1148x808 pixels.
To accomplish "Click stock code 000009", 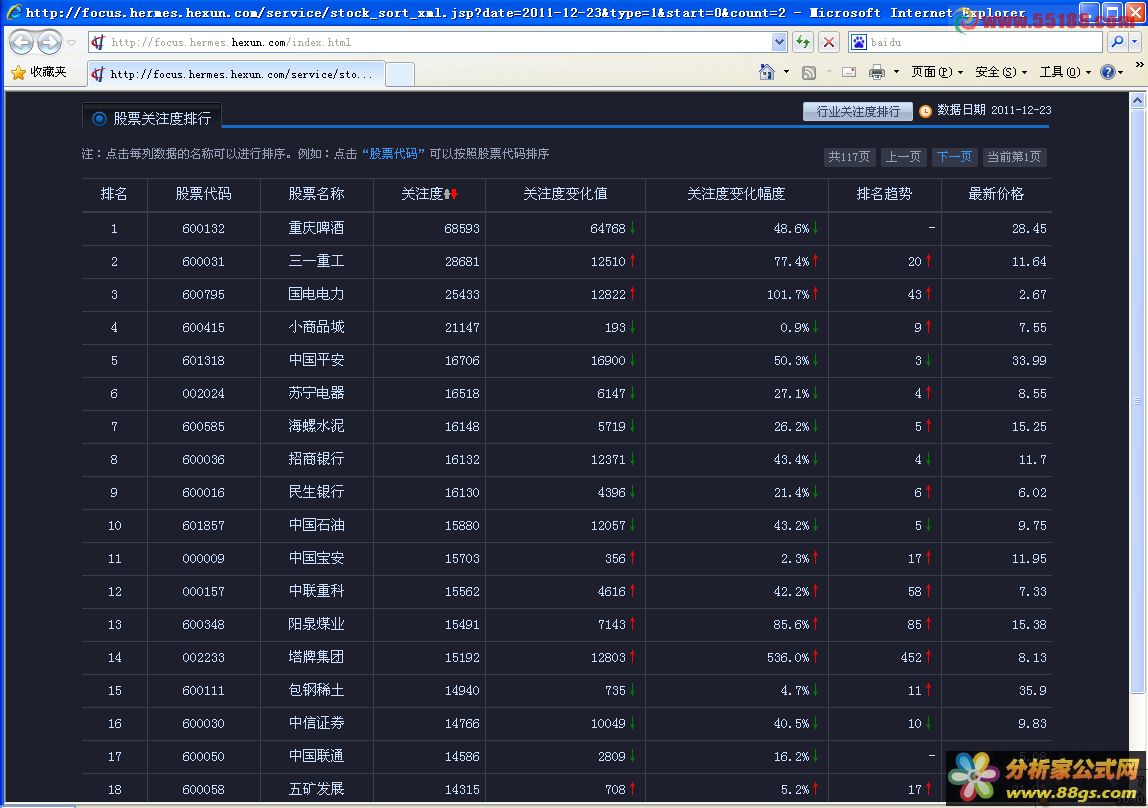I will click(x=204, y=558).
